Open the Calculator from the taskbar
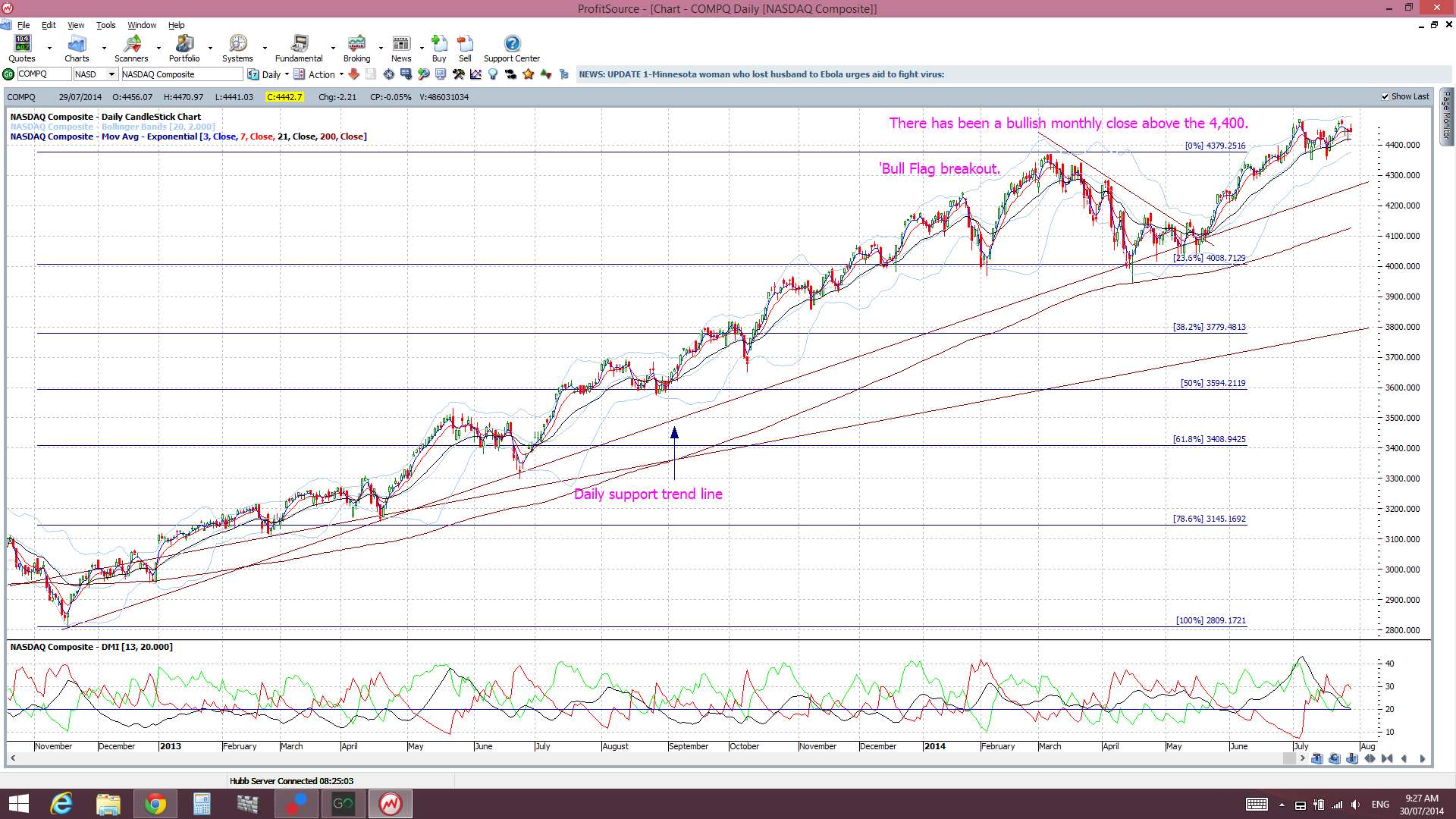1456x819 pixels. [x=202, y=804]
